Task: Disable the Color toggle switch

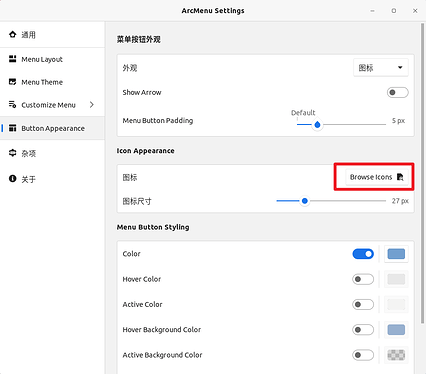Action: pos(363,254)
